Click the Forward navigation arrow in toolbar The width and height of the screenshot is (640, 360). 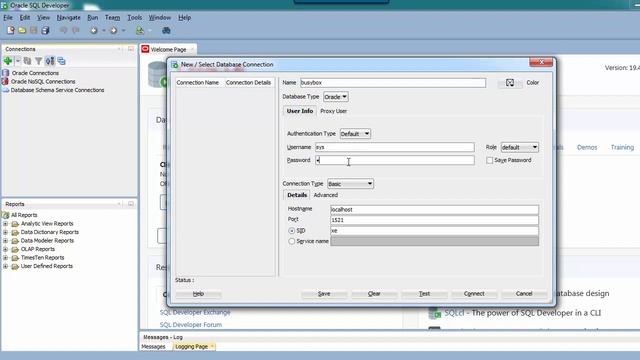coord(113,31)
